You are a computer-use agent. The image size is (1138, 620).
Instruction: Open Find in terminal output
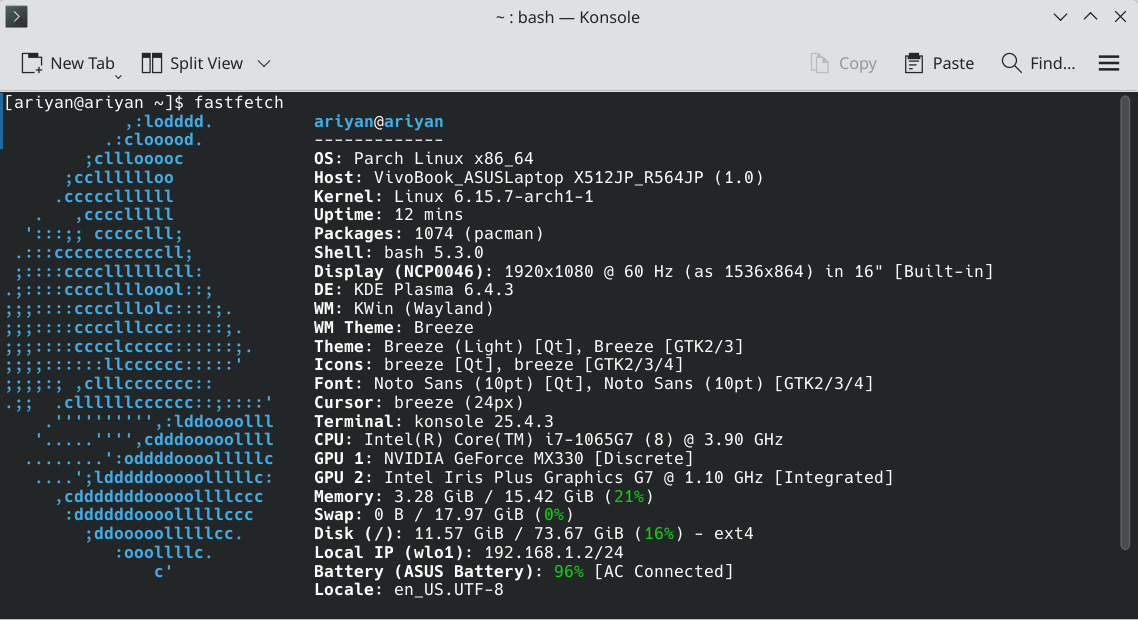(1038, 63)
